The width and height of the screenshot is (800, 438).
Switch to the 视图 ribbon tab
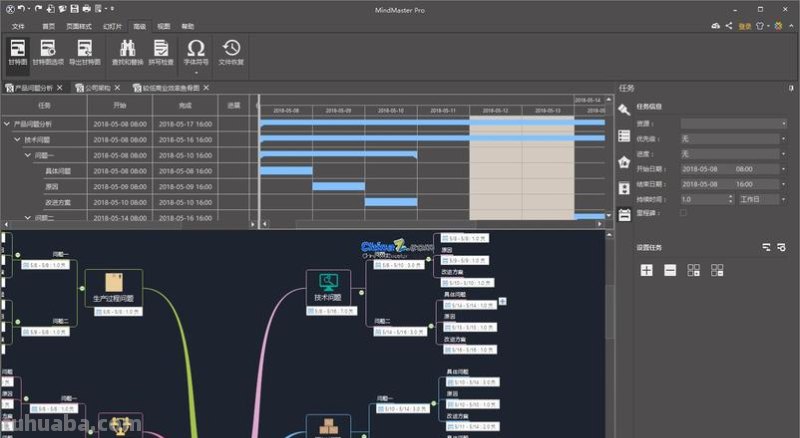point(163,26)
